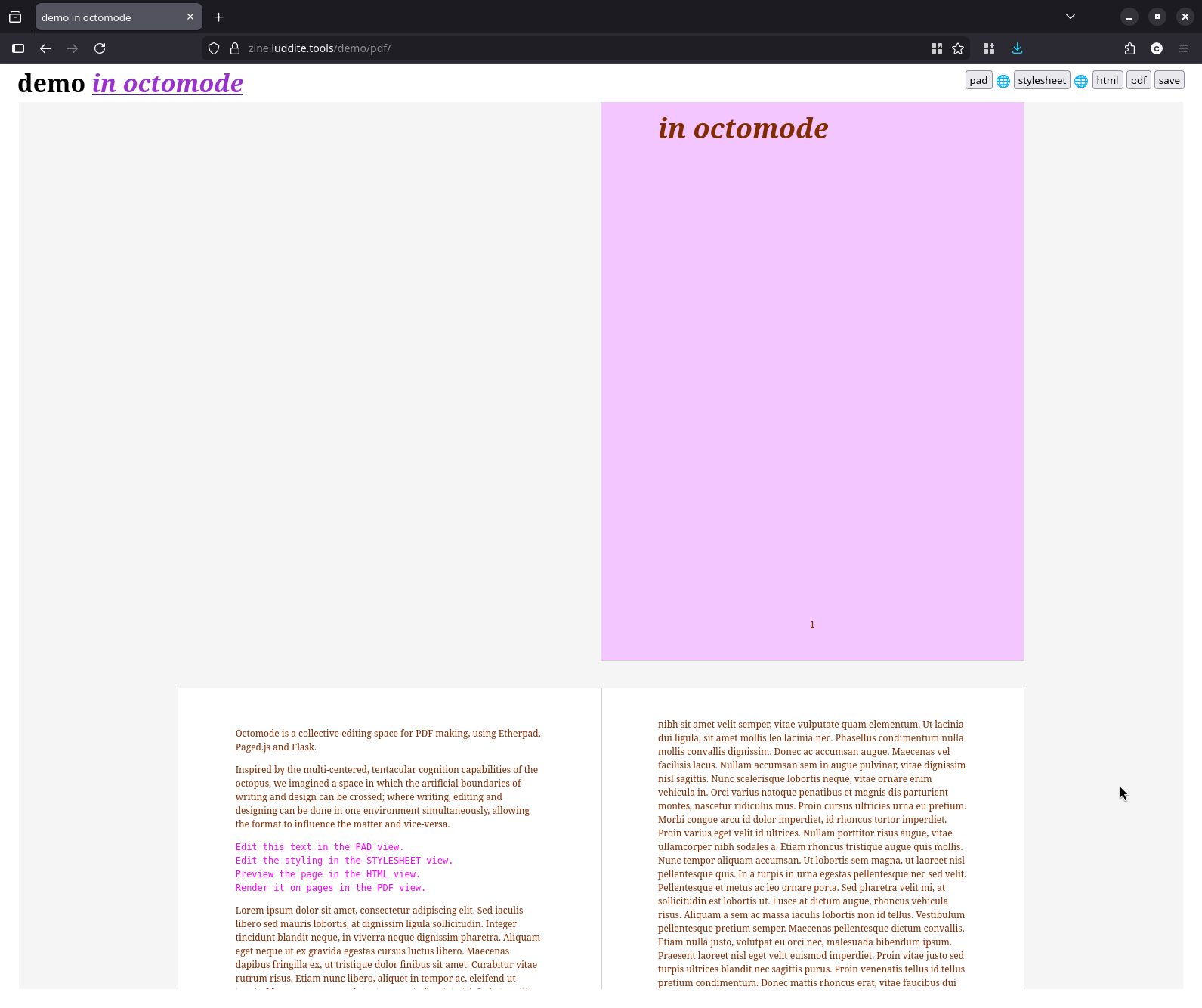
Task: Switch to the html view
Action: pos(1108,80)
